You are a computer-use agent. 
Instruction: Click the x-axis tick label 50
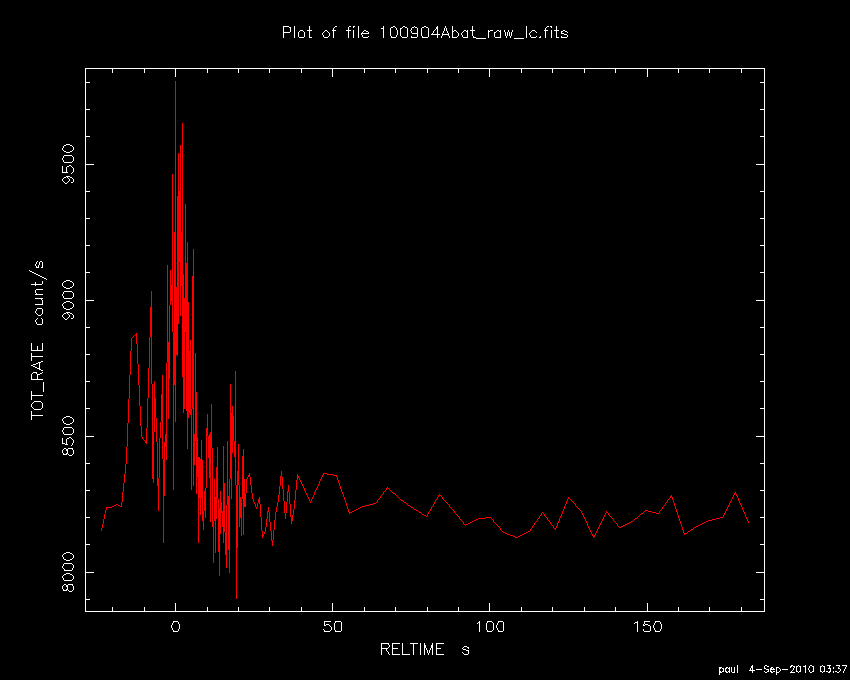point(332,627)
